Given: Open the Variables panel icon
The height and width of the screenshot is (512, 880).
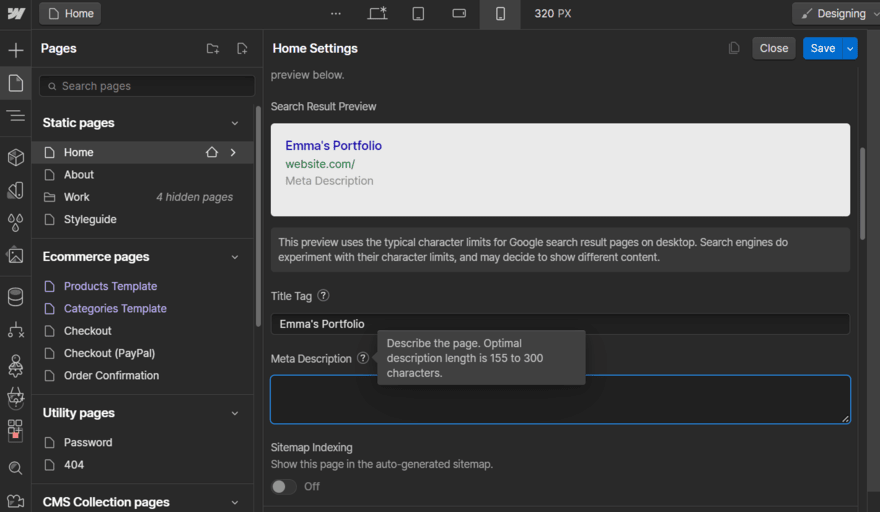Looking at the screenshot, I should pos(16,190).
